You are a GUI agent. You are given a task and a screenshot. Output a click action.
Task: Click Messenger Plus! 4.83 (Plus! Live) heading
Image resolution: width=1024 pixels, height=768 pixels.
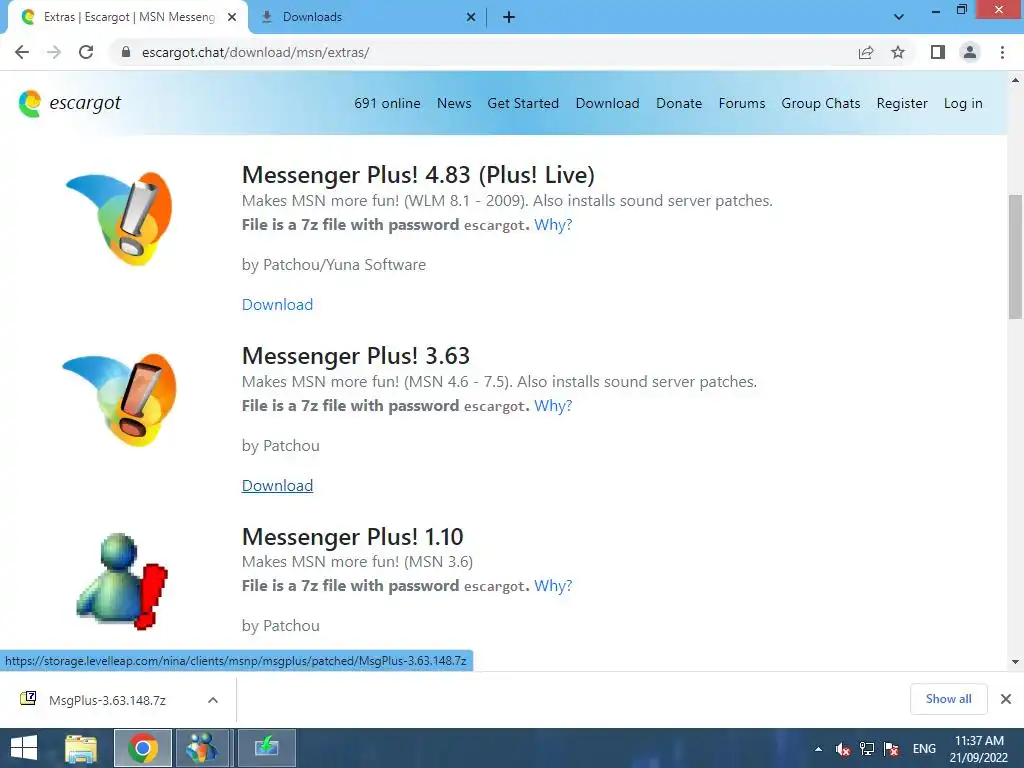[418, 175]
